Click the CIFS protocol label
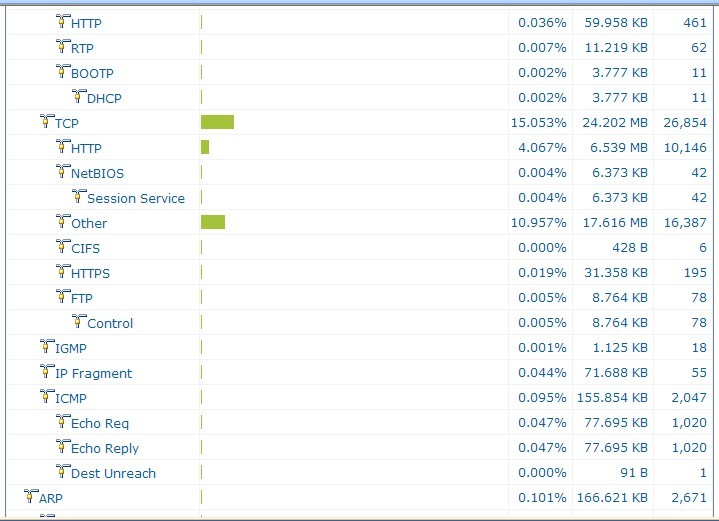This screenshot has height=521, width=719. 85,248
